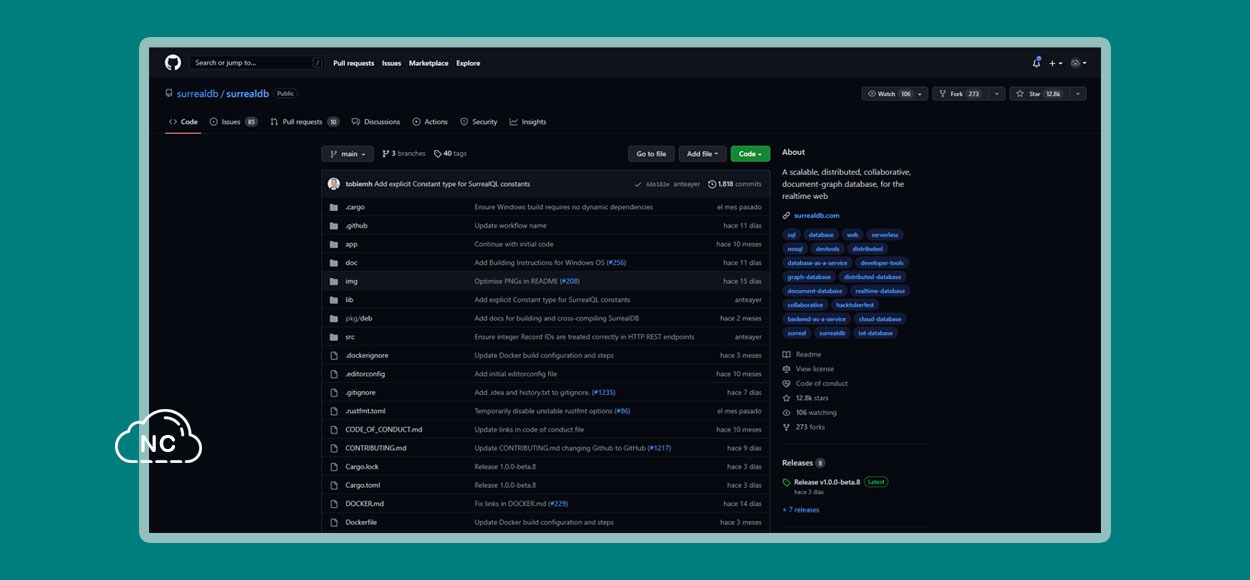Select the sql topic tag

pyautogui.click(x=792, y=235)
